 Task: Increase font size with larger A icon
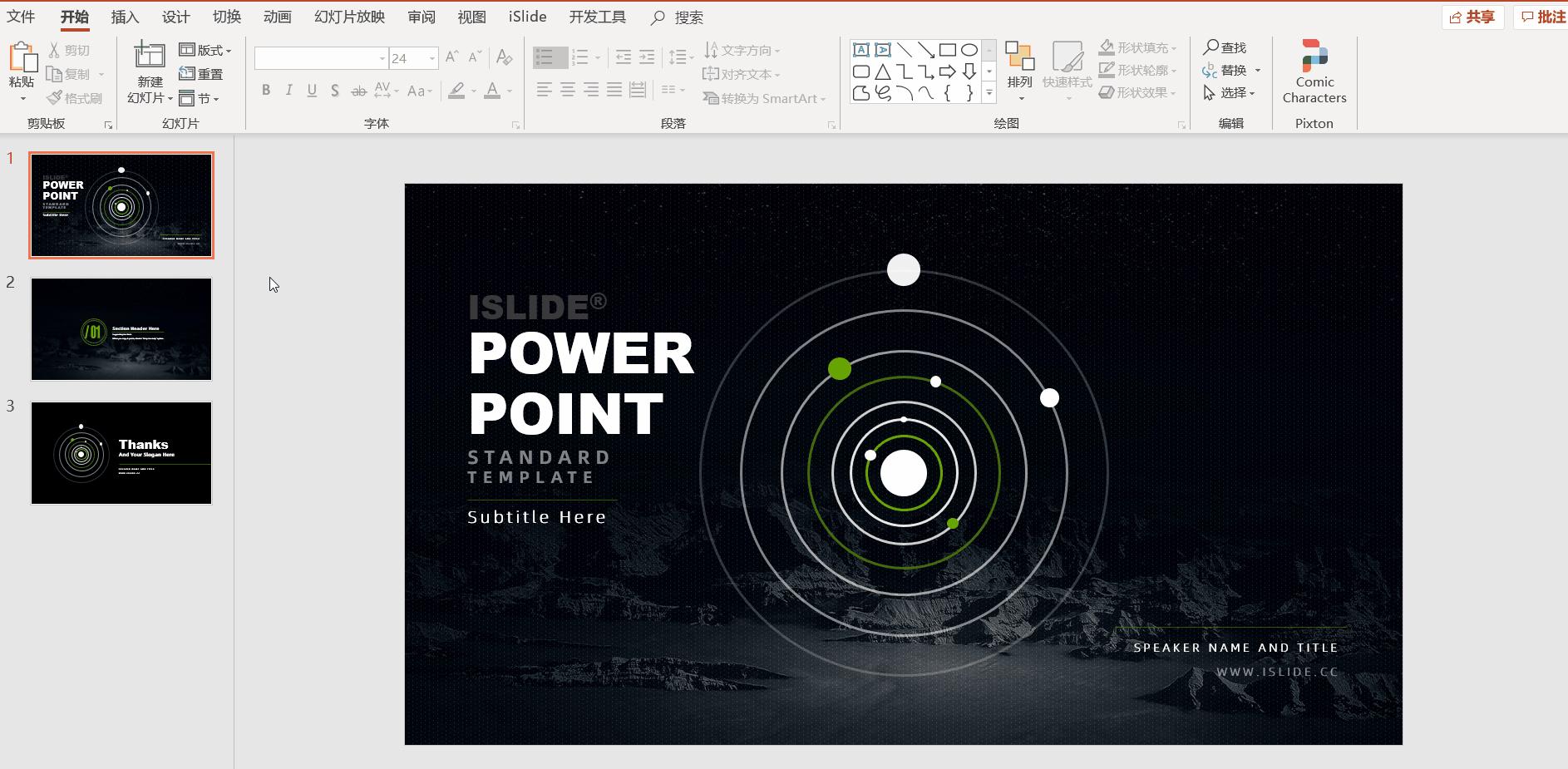[x=451, y=57]
